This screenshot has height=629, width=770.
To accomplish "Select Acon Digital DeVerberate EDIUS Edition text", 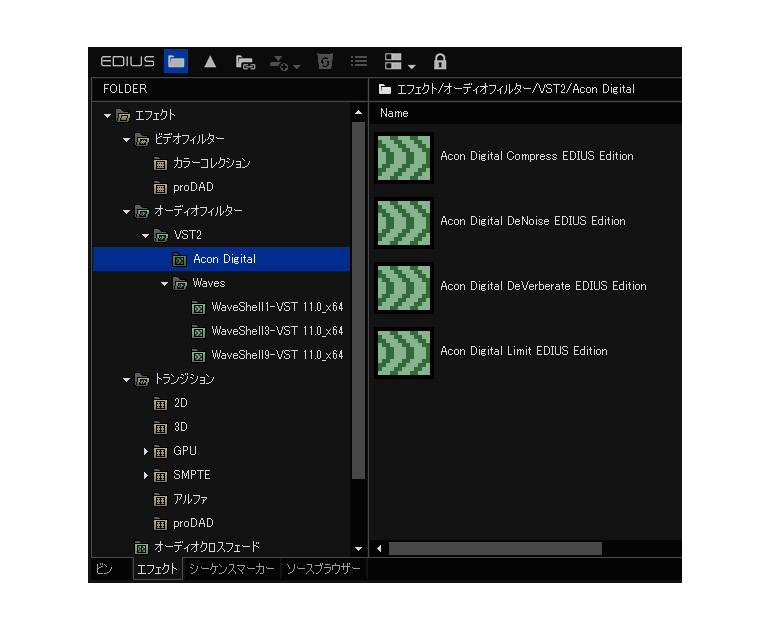I will tap(543, 286).
